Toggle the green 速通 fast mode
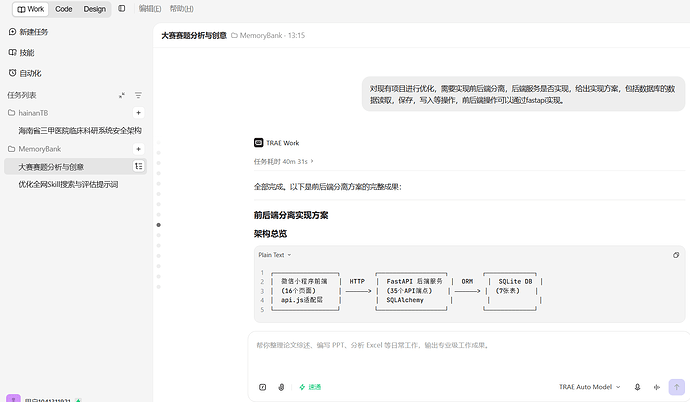 pyautogui.click(x=310, y=387)
